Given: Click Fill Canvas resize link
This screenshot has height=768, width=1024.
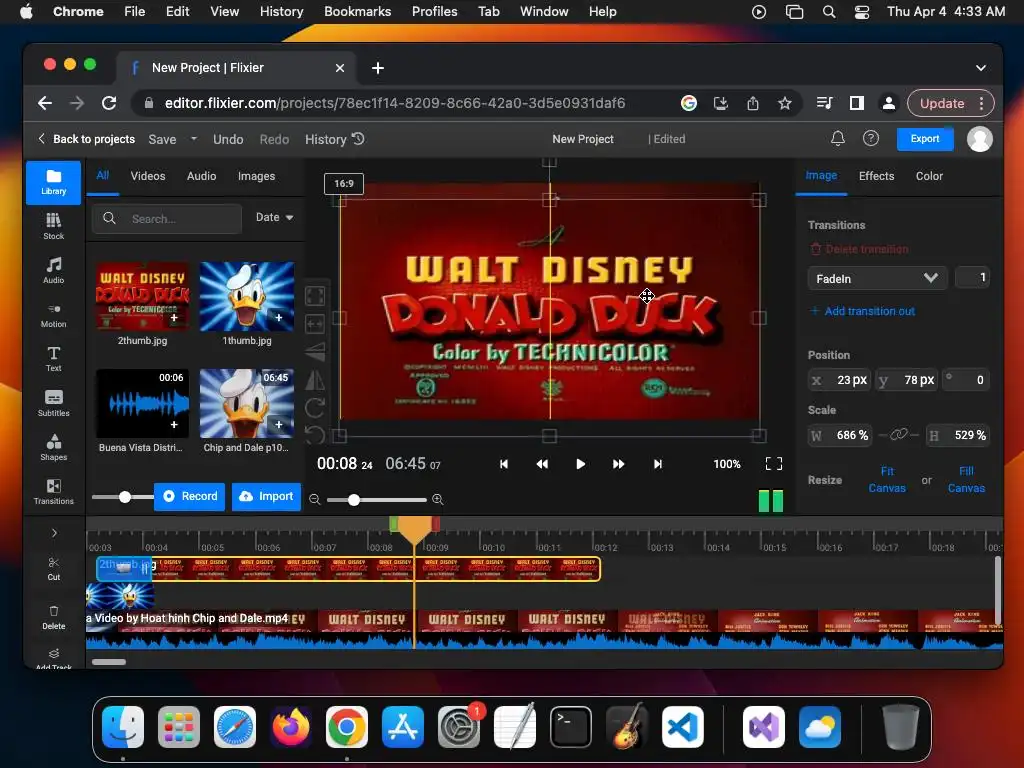Looking at the screenshot, I should [x=966, y=479].
